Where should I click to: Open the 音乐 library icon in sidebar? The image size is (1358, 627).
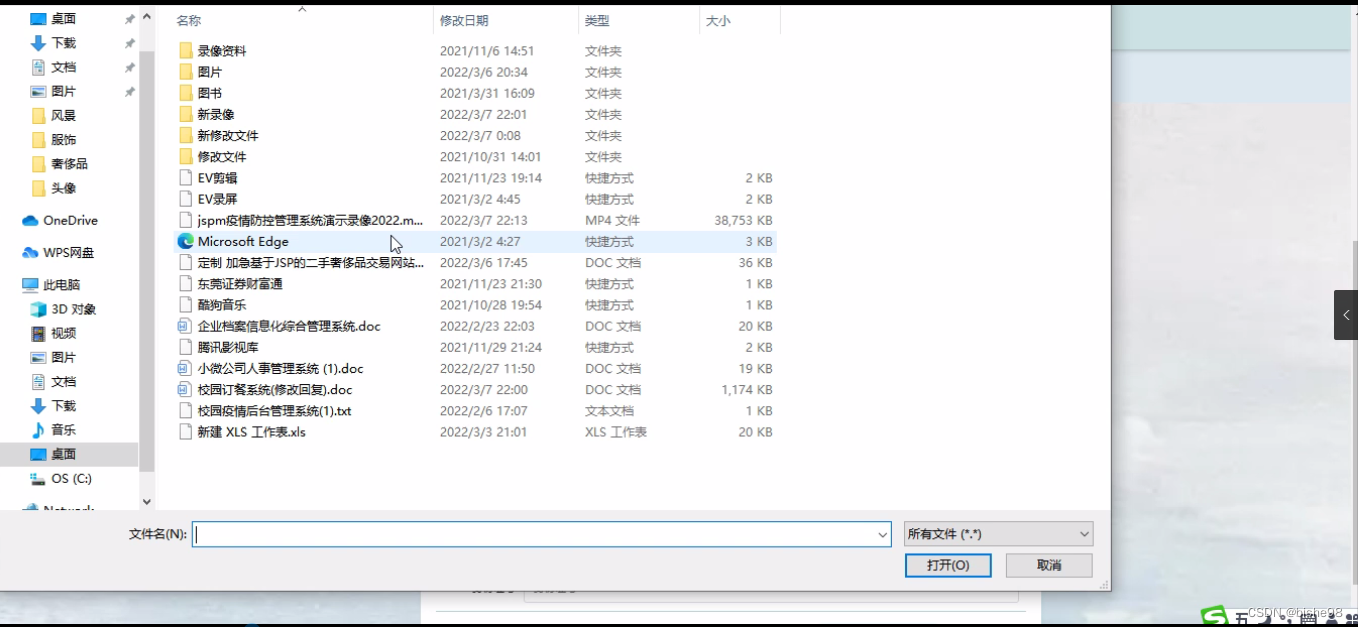tap(36, 429)
